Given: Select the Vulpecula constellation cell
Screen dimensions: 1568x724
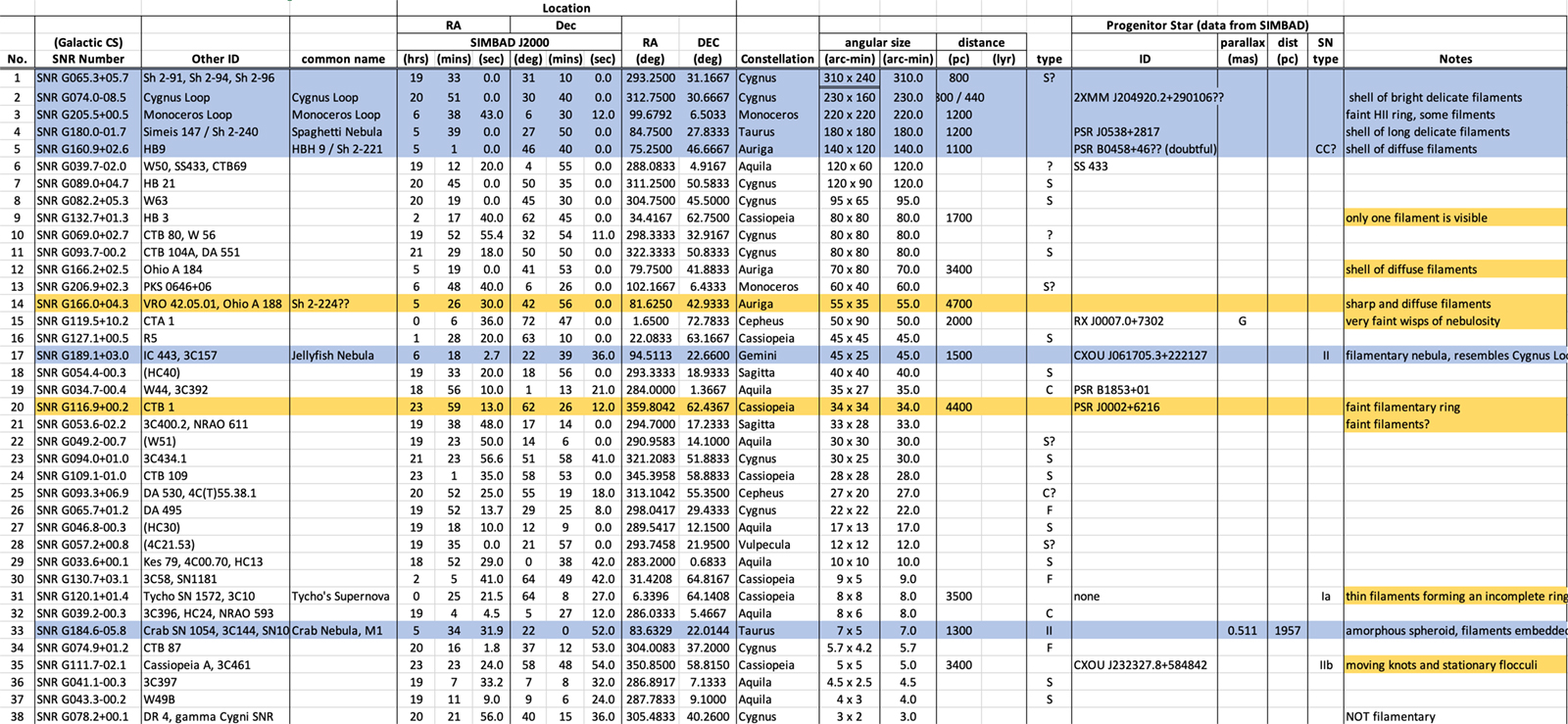Looking at the screenshot, I should (777, 544).
